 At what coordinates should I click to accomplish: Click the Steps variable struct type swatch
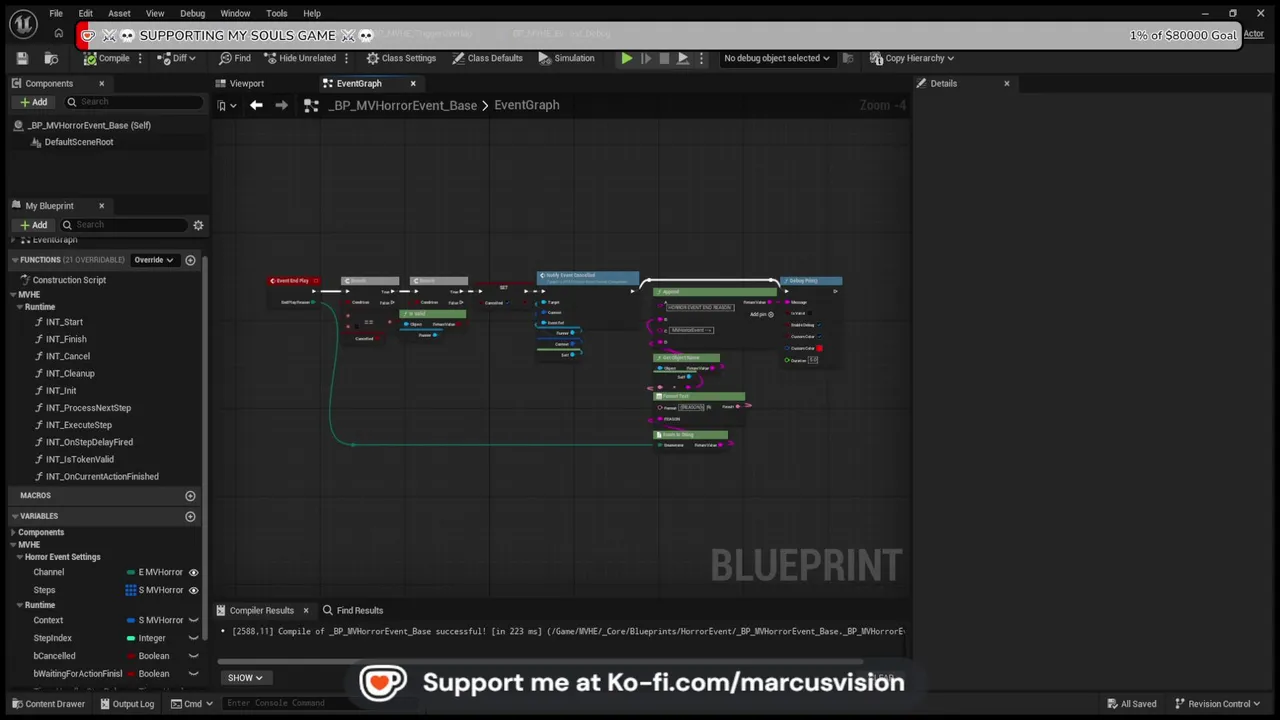pos(131,590)
